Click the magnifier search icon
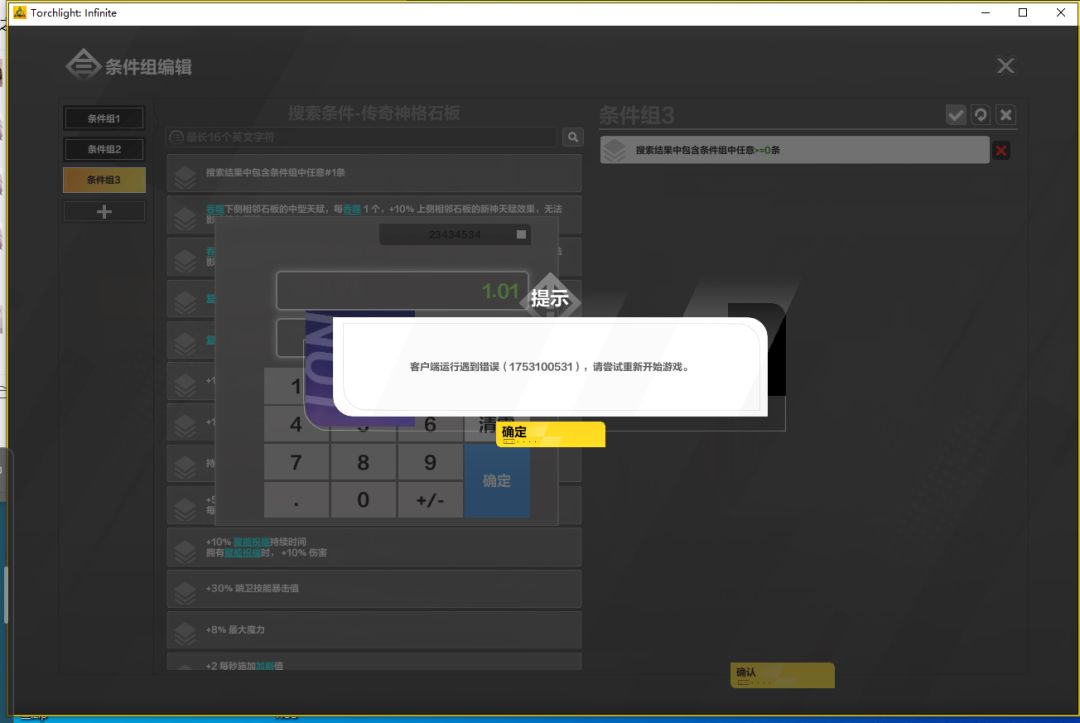The height and width of the screenshot is (723, 1080). coord(572,137)
